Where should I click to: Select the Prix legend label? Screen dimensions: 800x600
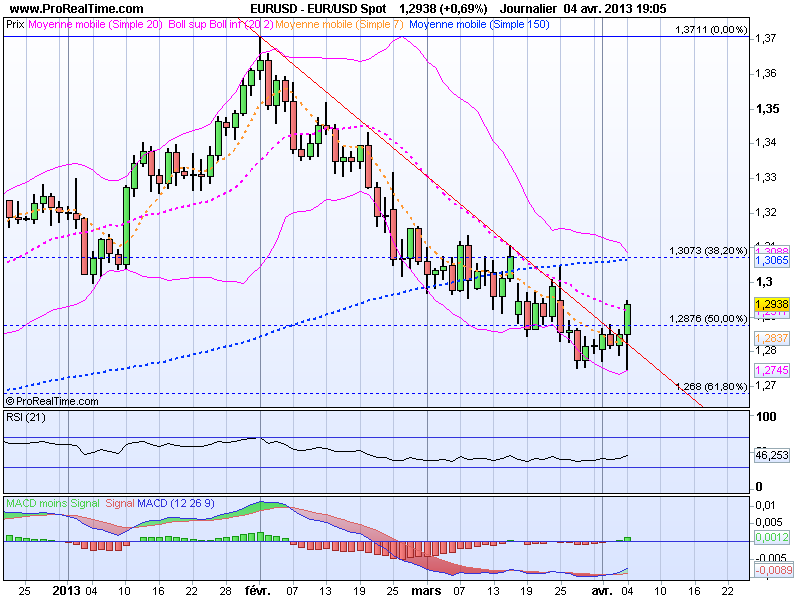[x=15, y=24]
